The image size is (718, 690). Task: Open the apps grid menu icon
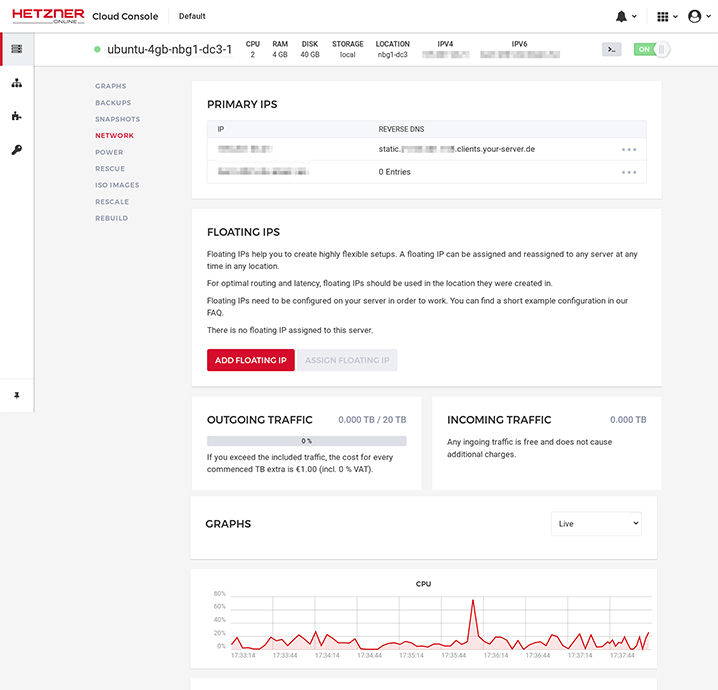(662, 16)
